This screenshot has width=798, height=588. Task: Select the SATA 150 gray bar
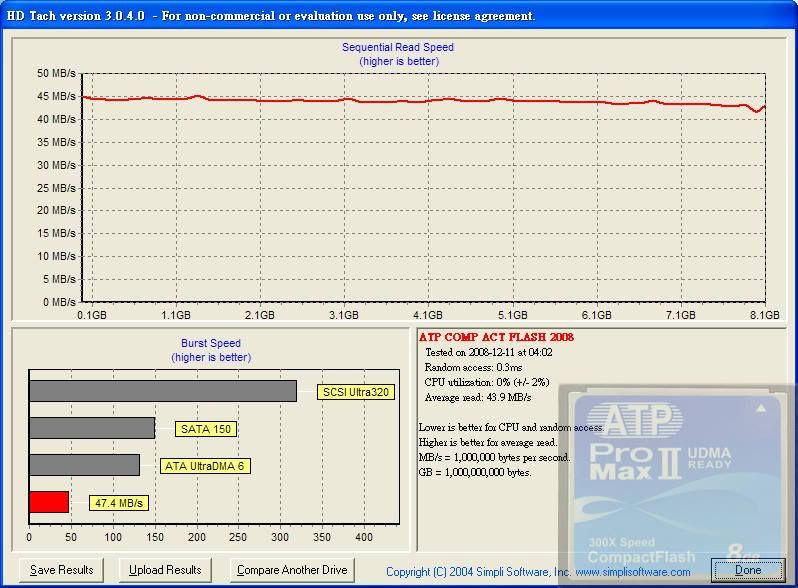[92, 428]
